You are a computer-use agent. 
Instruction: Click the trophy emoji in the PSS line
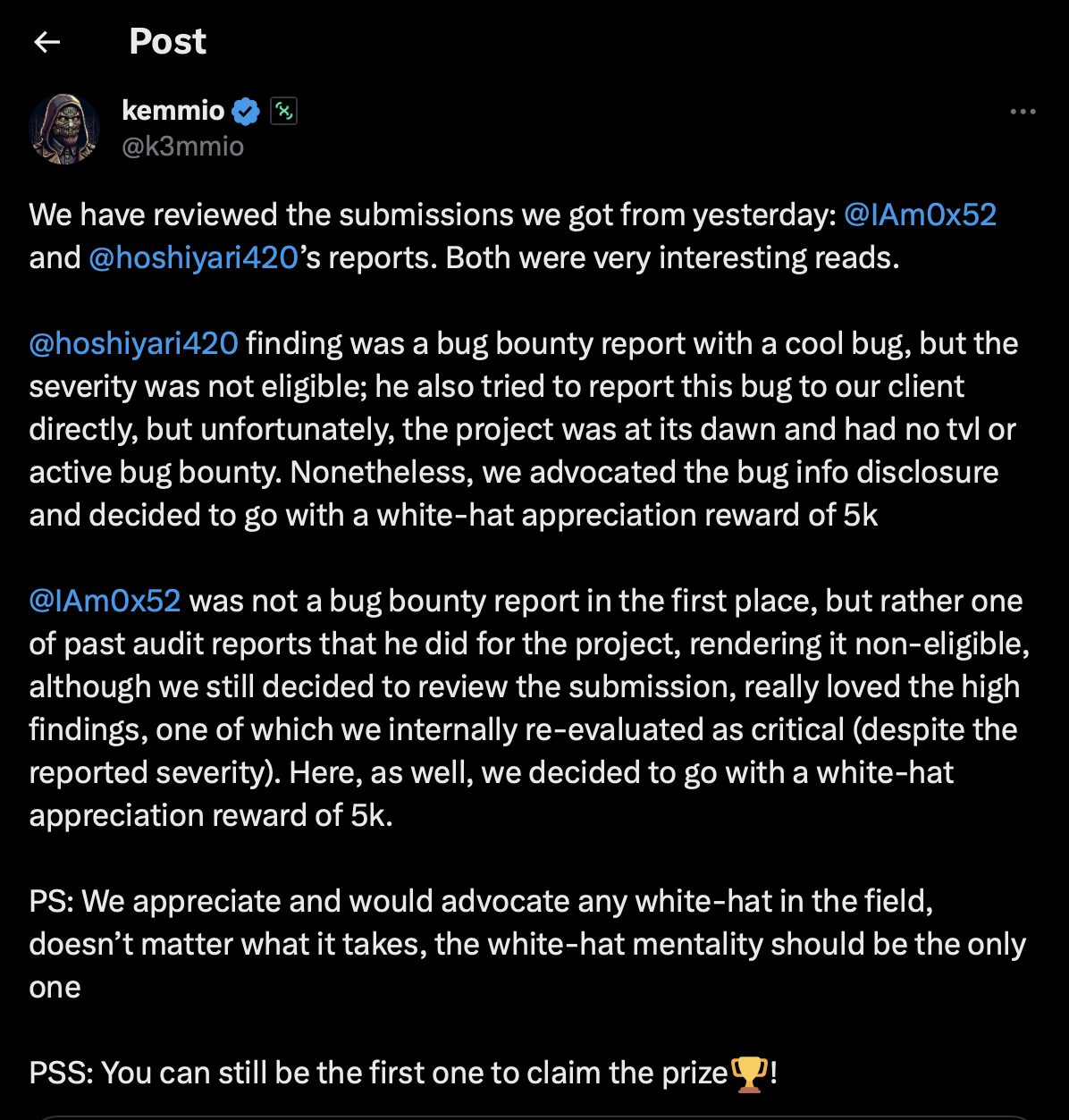749,1073
